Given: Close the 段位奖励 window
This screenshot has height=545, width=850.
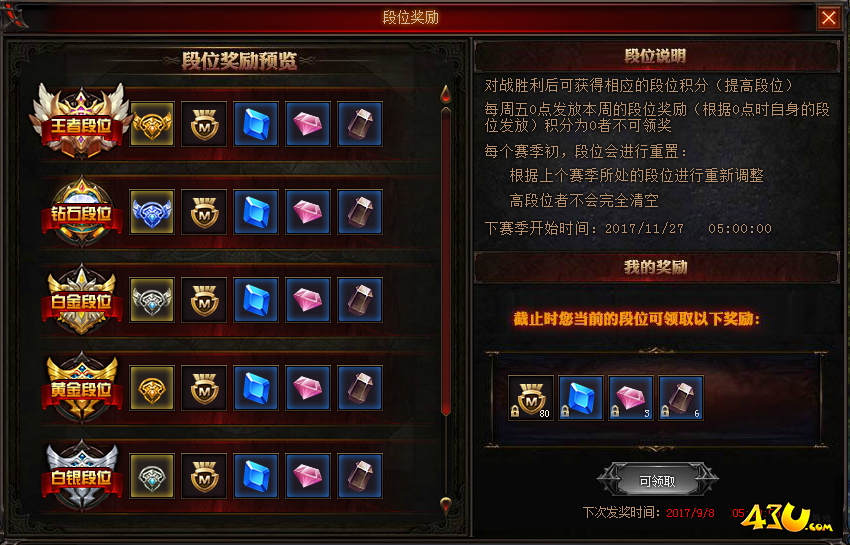Looking at the screenshot, I should (x=828, y=18).
